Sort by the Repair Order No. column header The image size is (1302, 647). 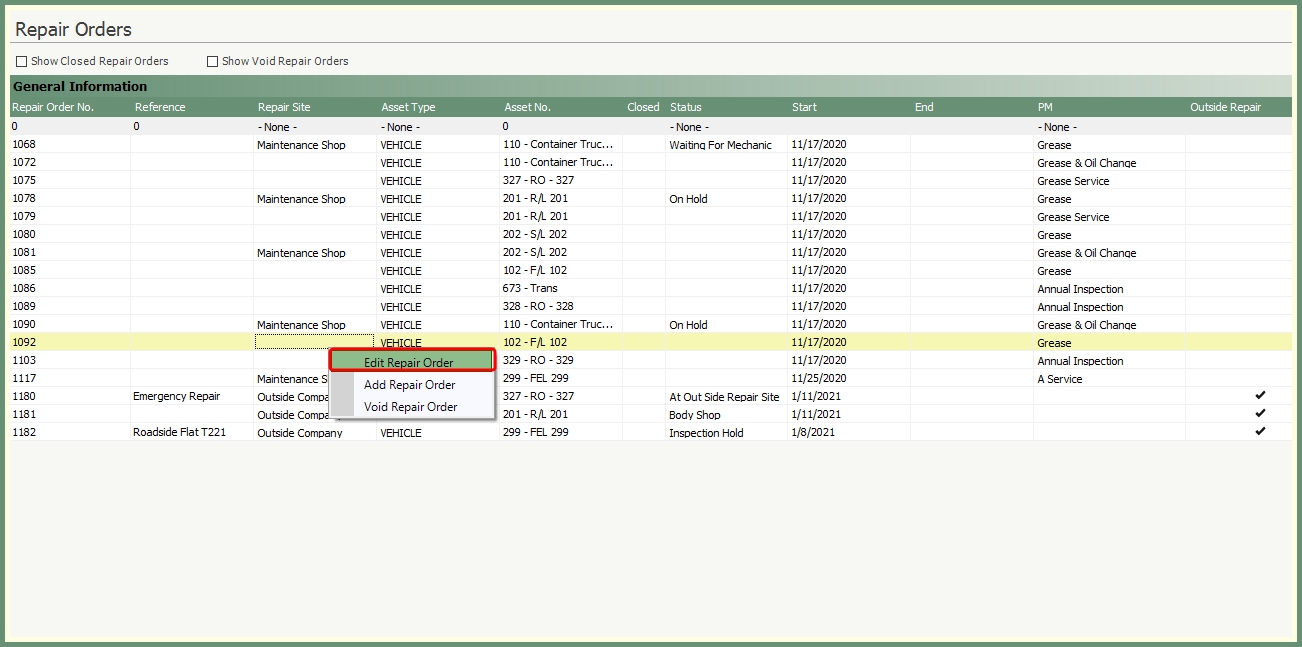point(53,107)
